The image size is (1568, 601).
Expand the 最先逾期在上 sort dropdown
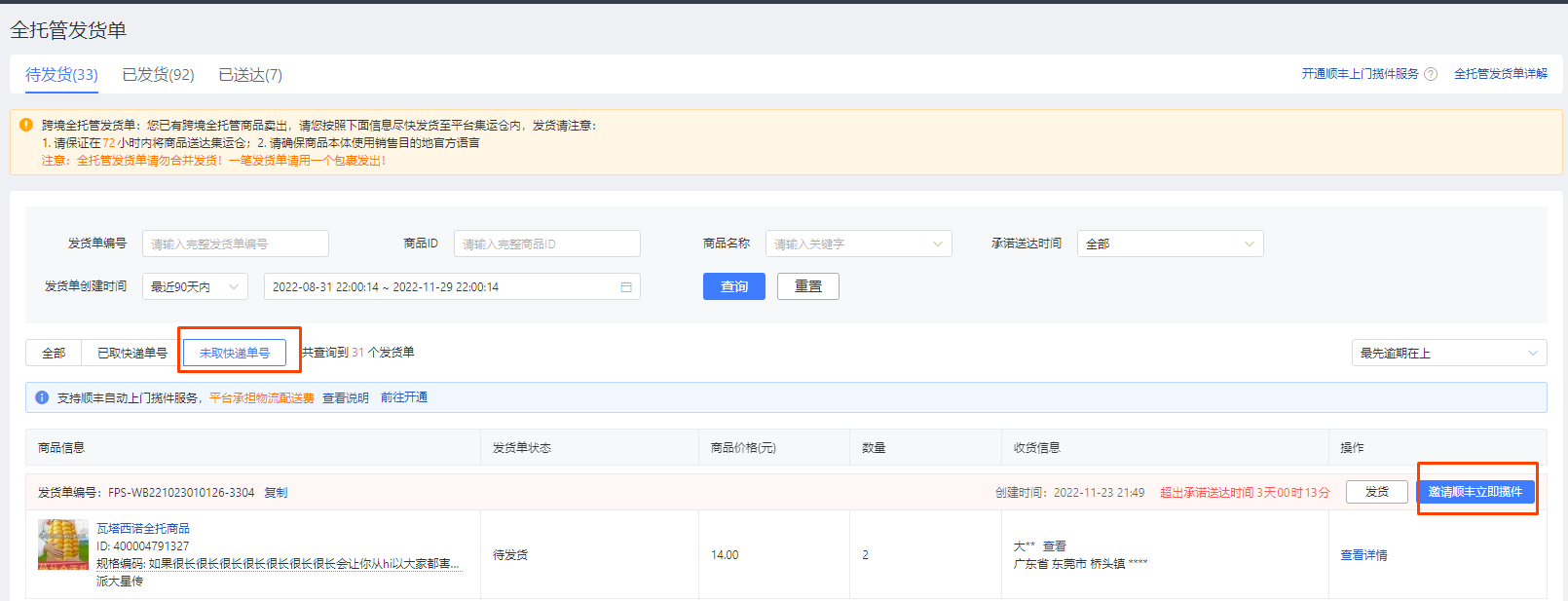1449,353
